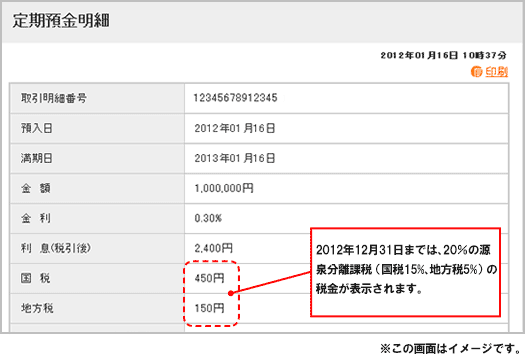Click the 満期日 row label
This screenshot has height=362, width=525.
point(37,158)
